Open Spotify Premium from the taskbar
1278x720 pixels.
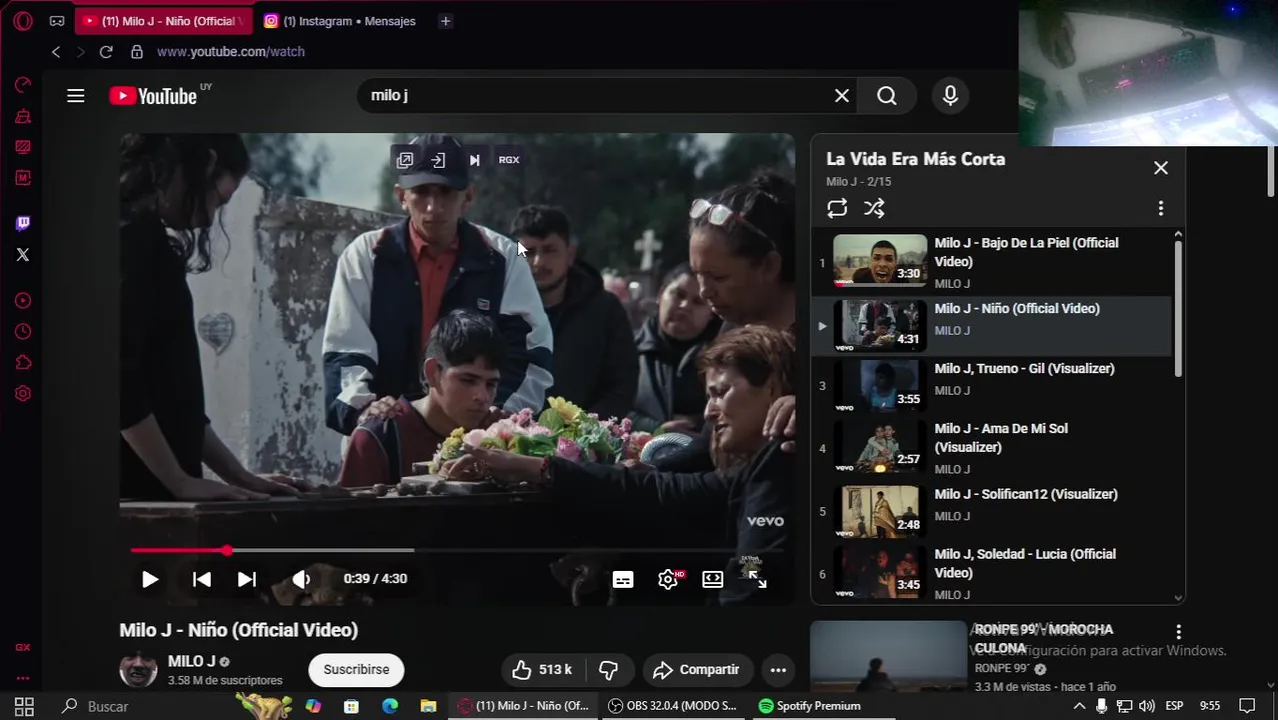[809, 706]
